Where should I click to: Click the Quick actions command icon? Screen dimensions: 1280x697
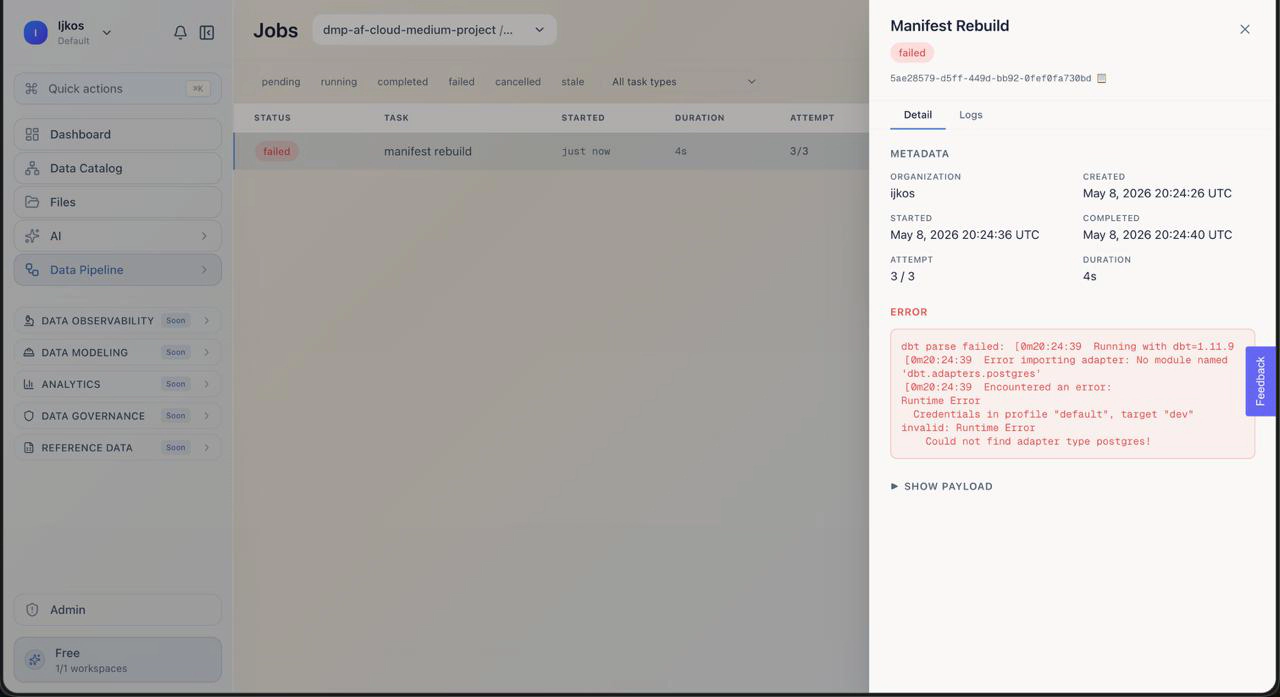[31, 88]
